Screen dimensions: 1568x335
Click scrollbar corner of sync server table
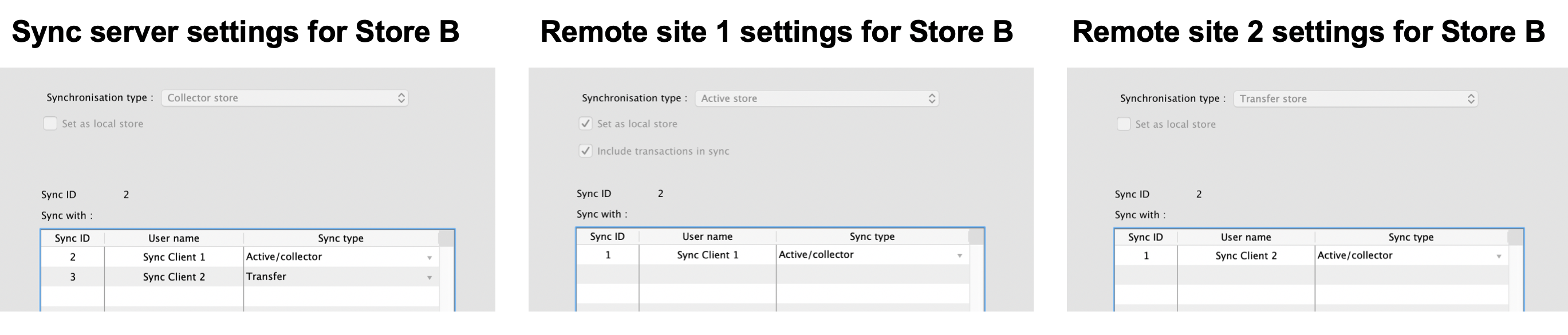click(x=446, y=238)
